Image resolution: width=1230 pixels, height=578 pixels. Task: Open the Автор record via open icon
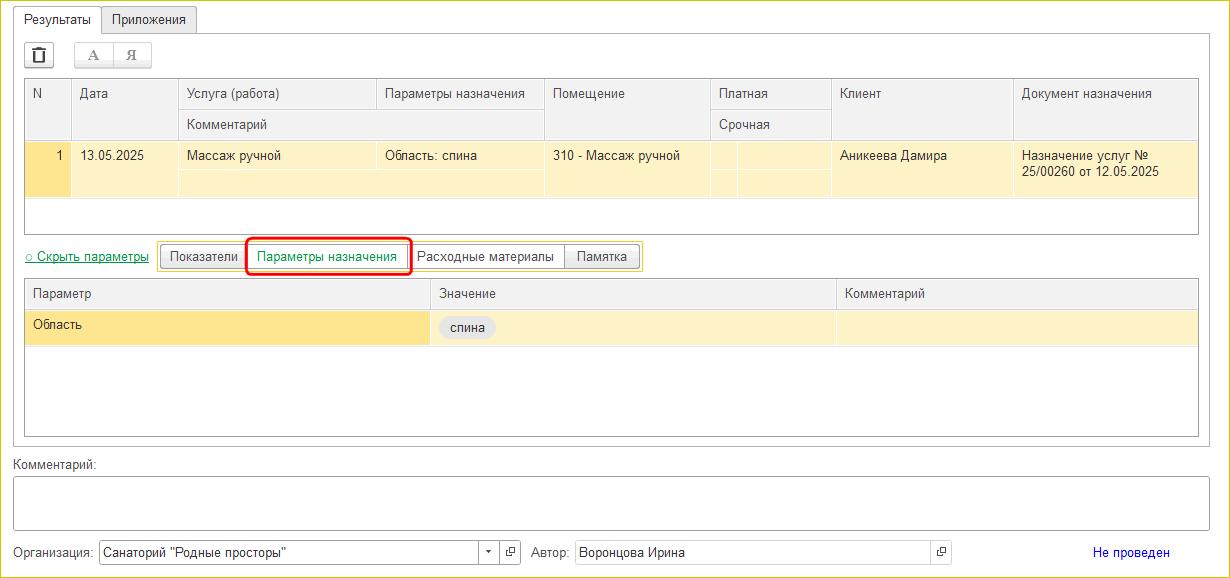pyautogui.click(x=941, y=552)
